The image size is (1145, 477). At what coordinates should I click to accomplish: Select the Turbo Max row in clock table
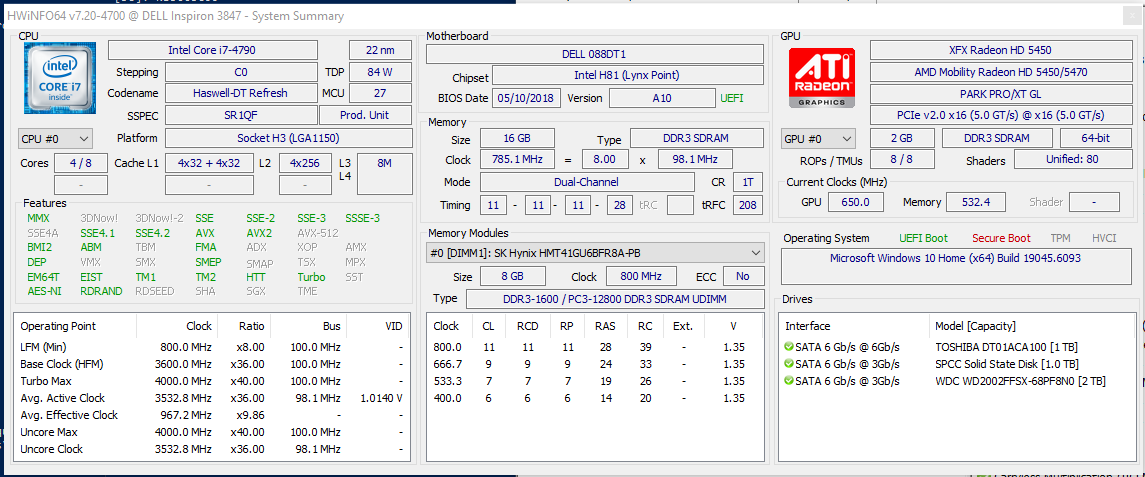click(47, 381)
